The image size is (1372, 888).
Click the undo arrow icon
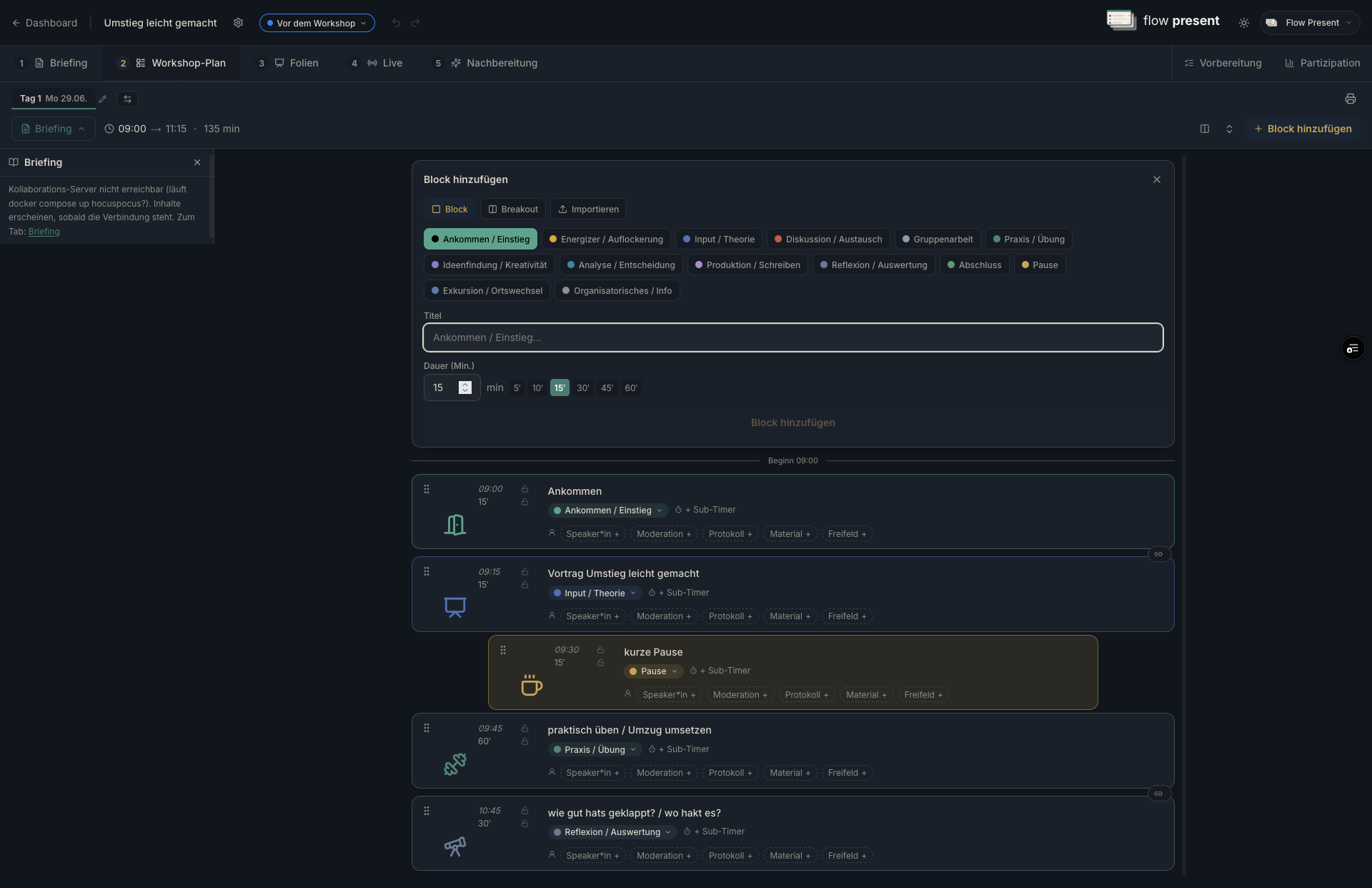396,23
